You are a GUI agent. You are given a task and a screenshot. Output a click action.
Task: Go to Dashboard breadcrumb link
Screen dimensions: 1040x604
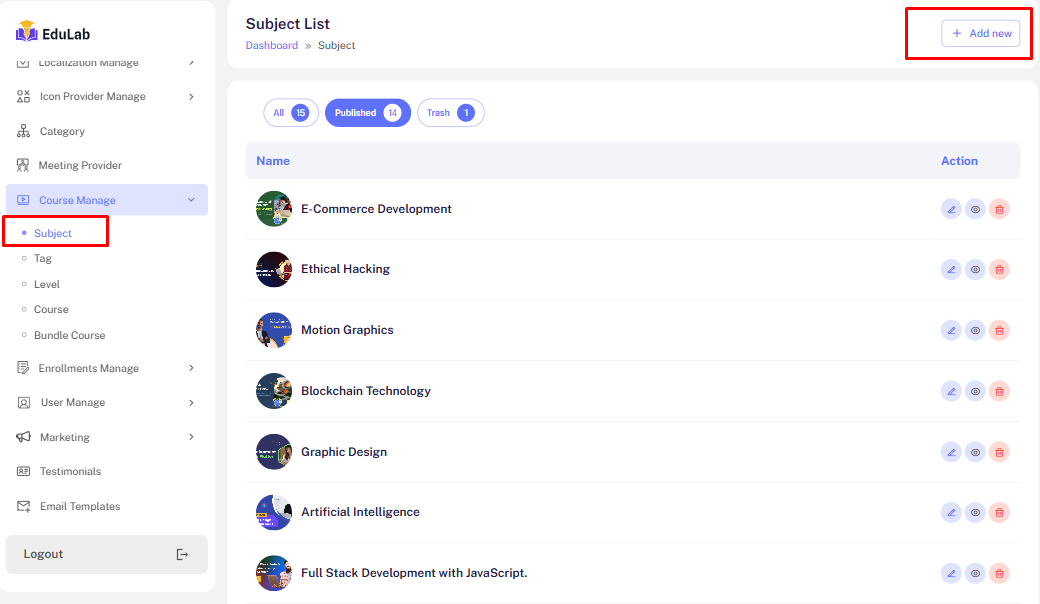point(272,45)
